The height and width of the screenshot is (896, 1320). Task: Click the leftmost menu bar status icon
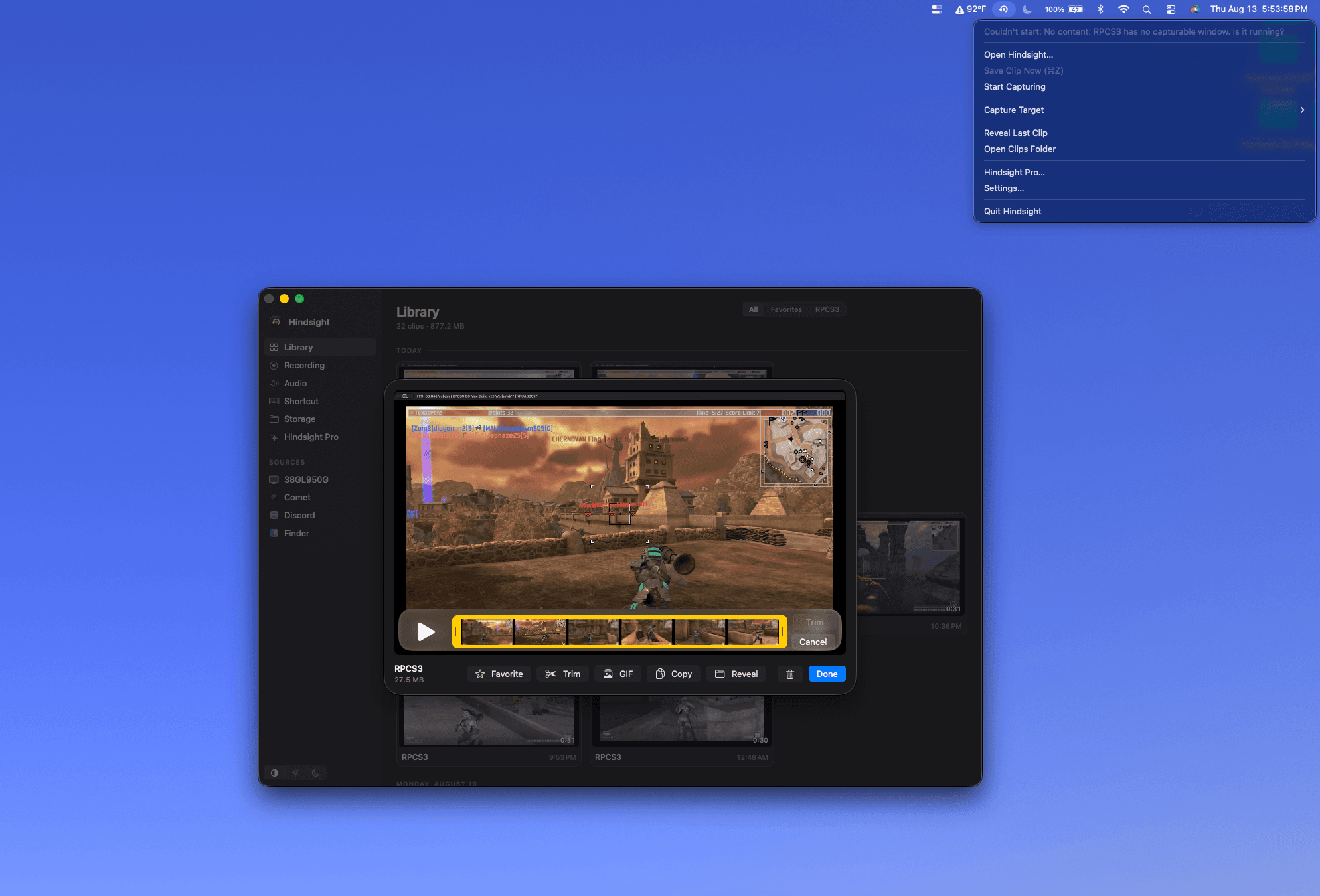(x=937, y=9)
